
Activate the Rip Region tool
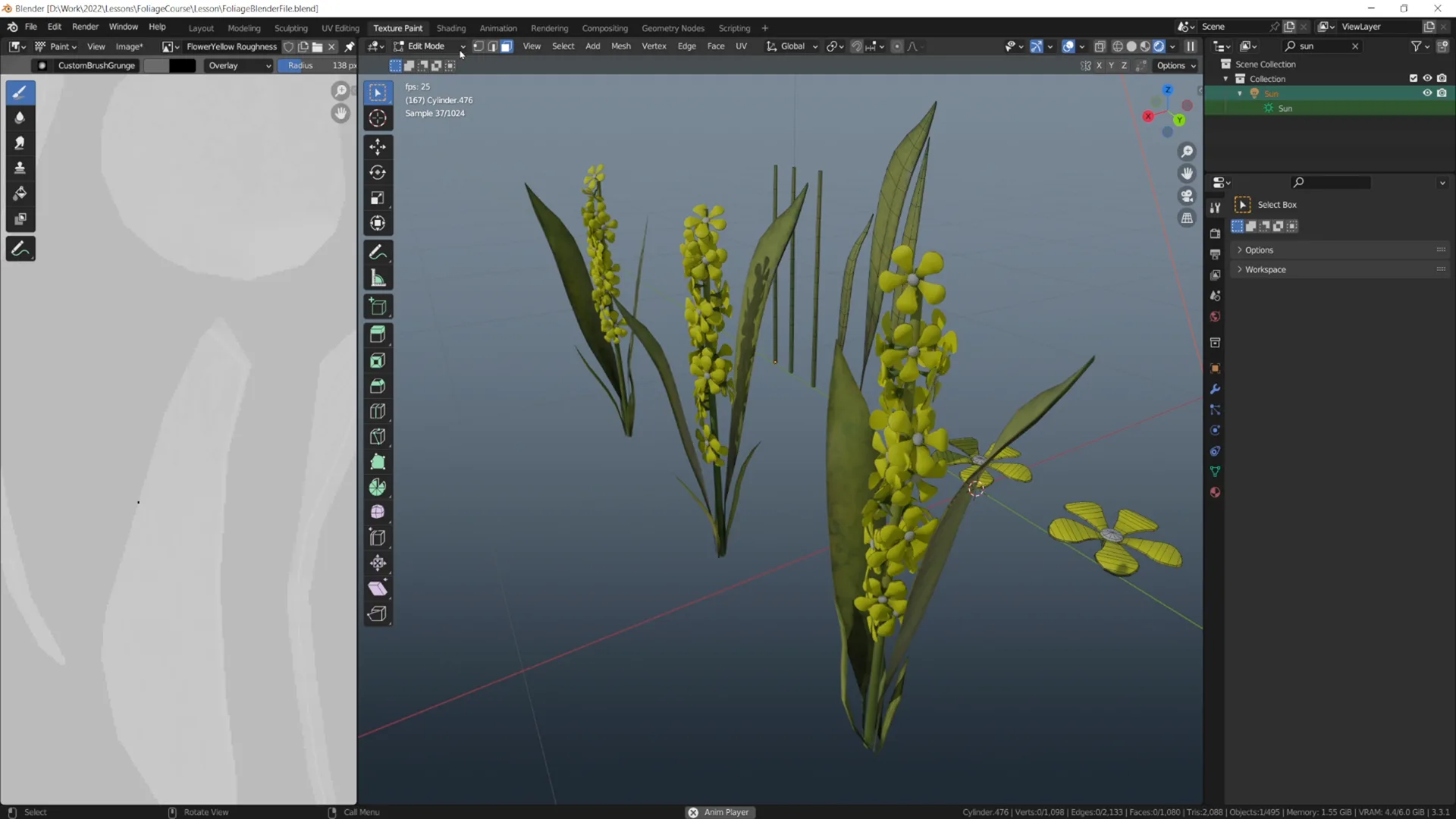[x=378, y=614]
